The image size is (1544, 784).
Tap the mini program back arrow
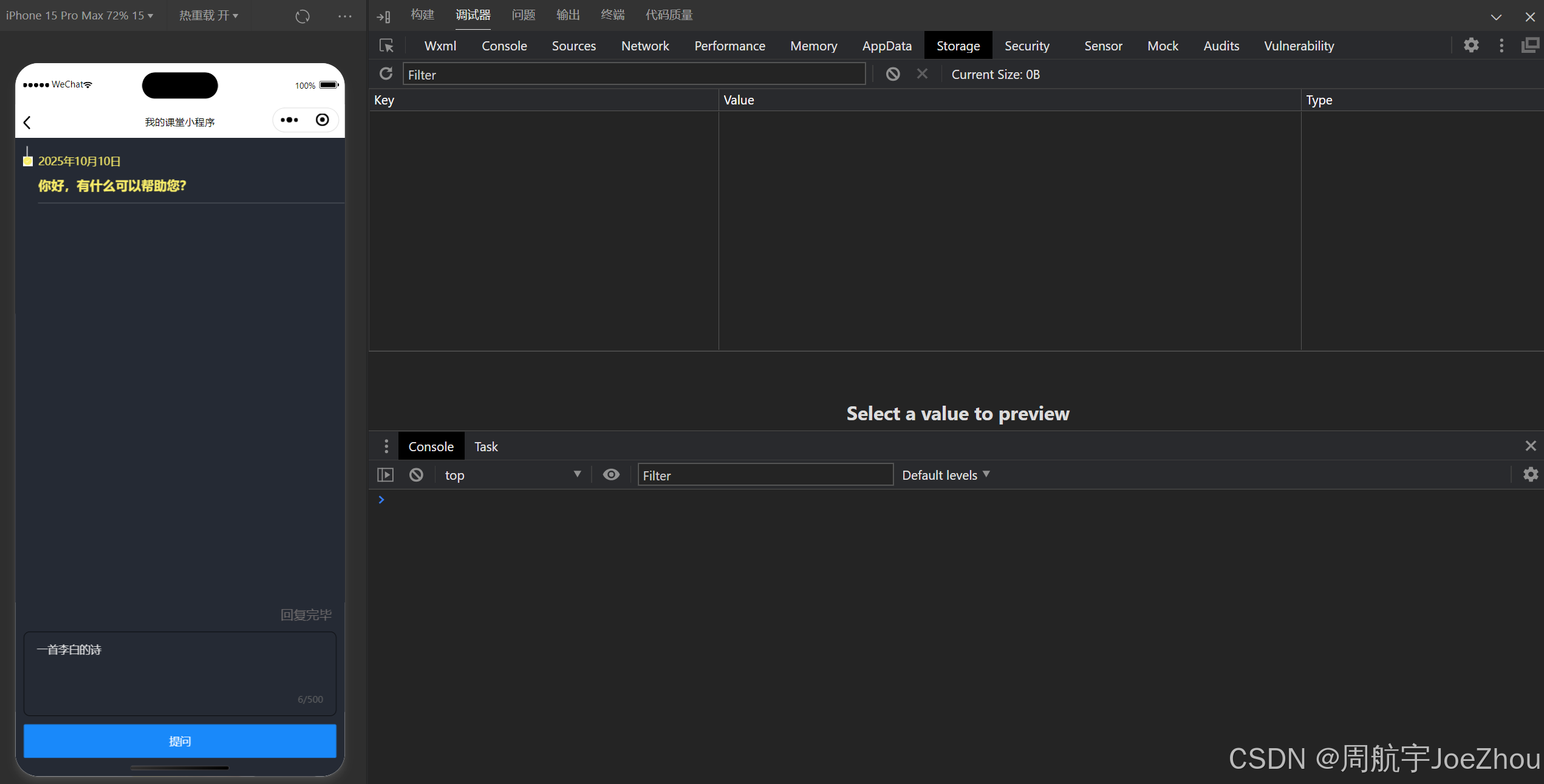(x=27, y=122)
